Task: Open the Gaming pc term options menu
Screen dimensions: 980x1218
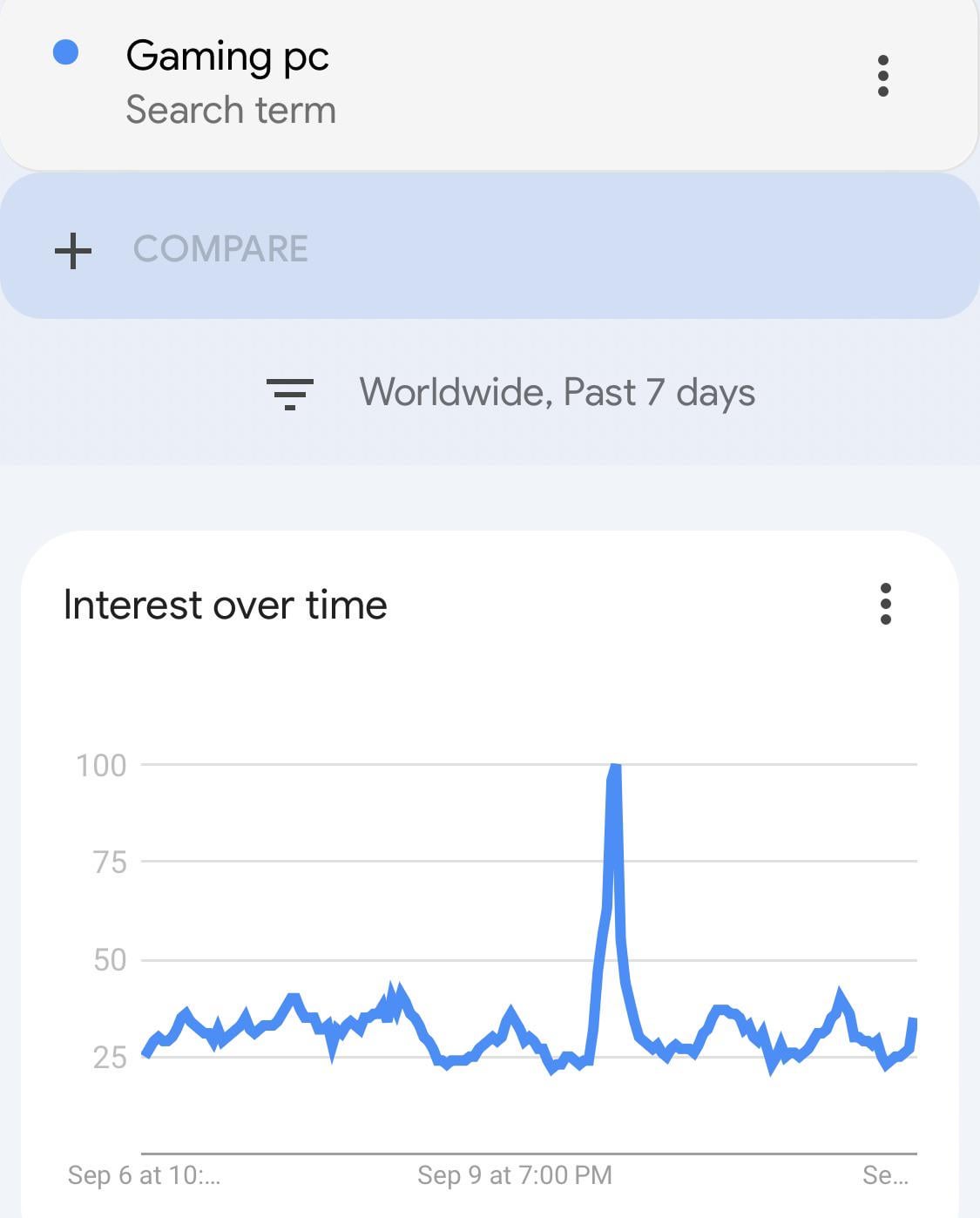Action: point(883,76)
